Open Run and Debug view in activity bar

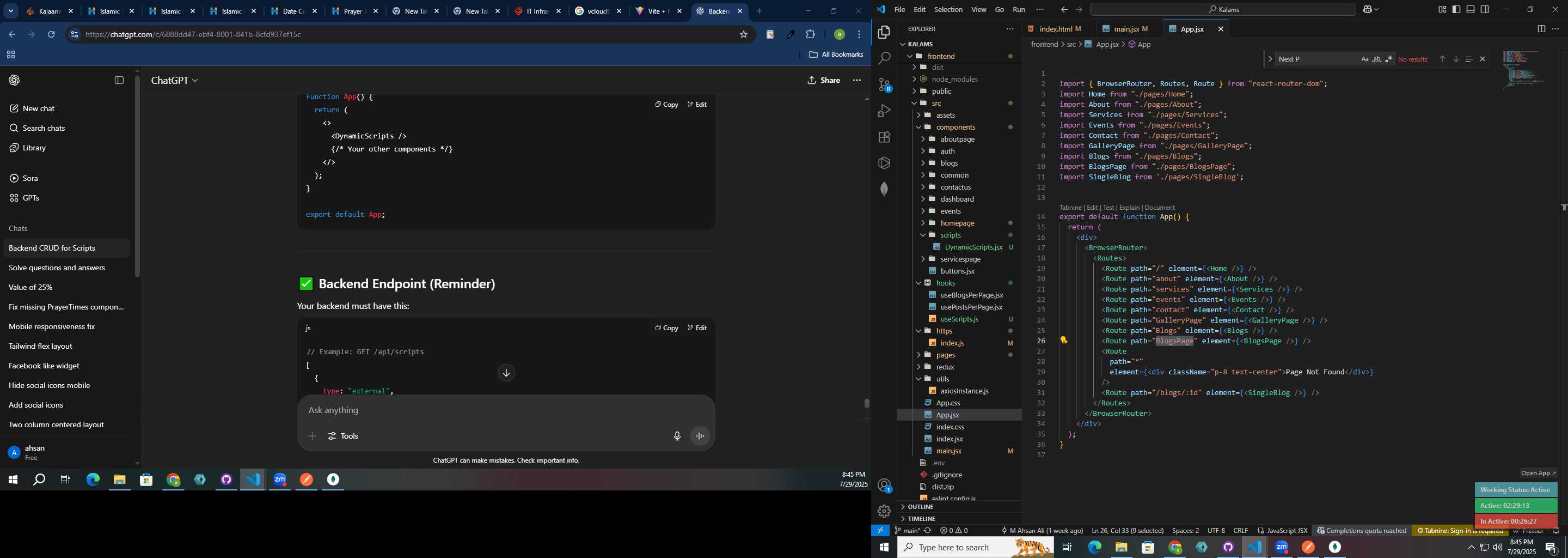coord(884,111)
